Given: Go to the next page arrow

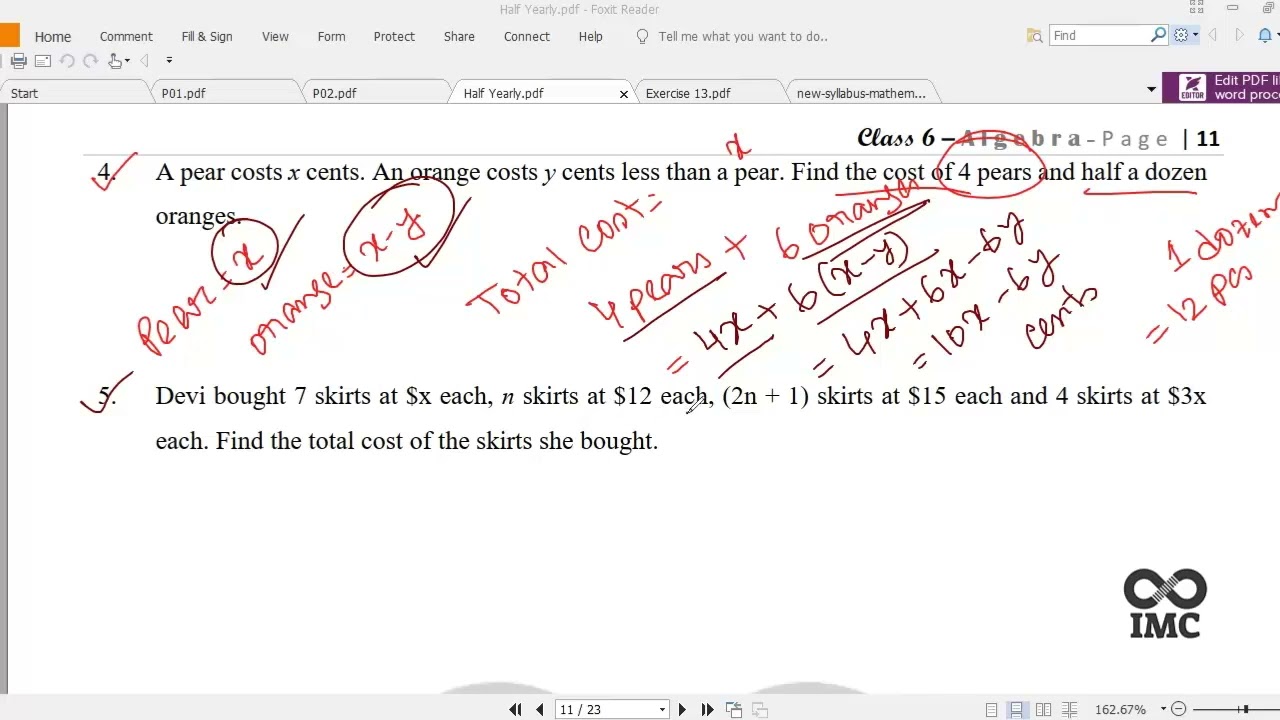Looking at the screenshot, I should tap(682, 709).
